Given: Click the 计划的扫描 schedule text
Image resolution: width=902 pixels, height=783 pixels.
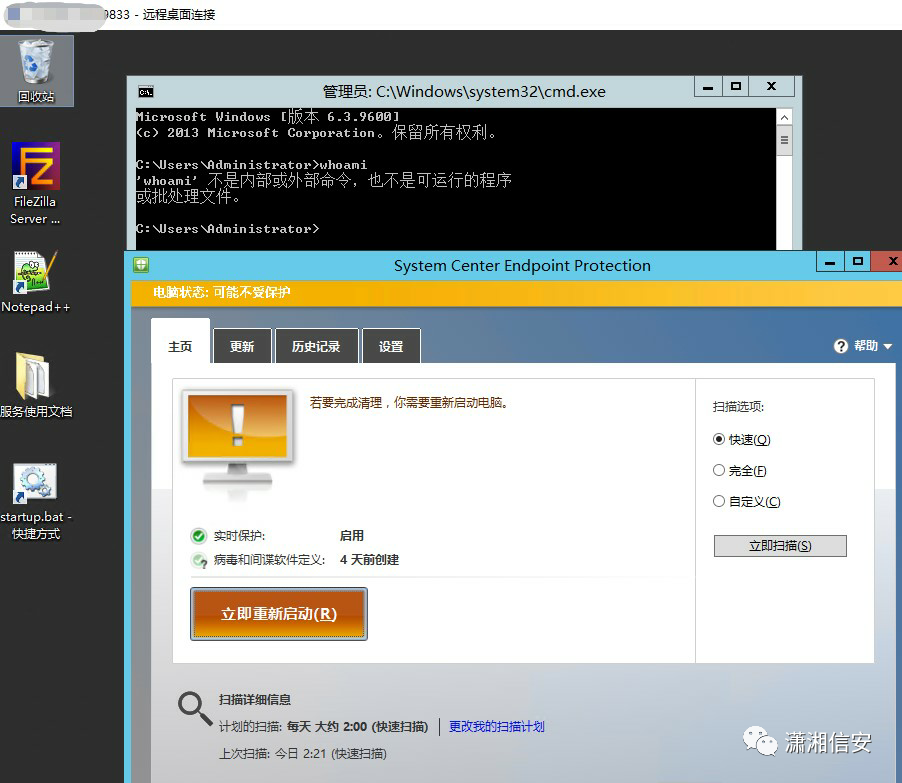Looking at the screenshot, I should pos(323,727).
